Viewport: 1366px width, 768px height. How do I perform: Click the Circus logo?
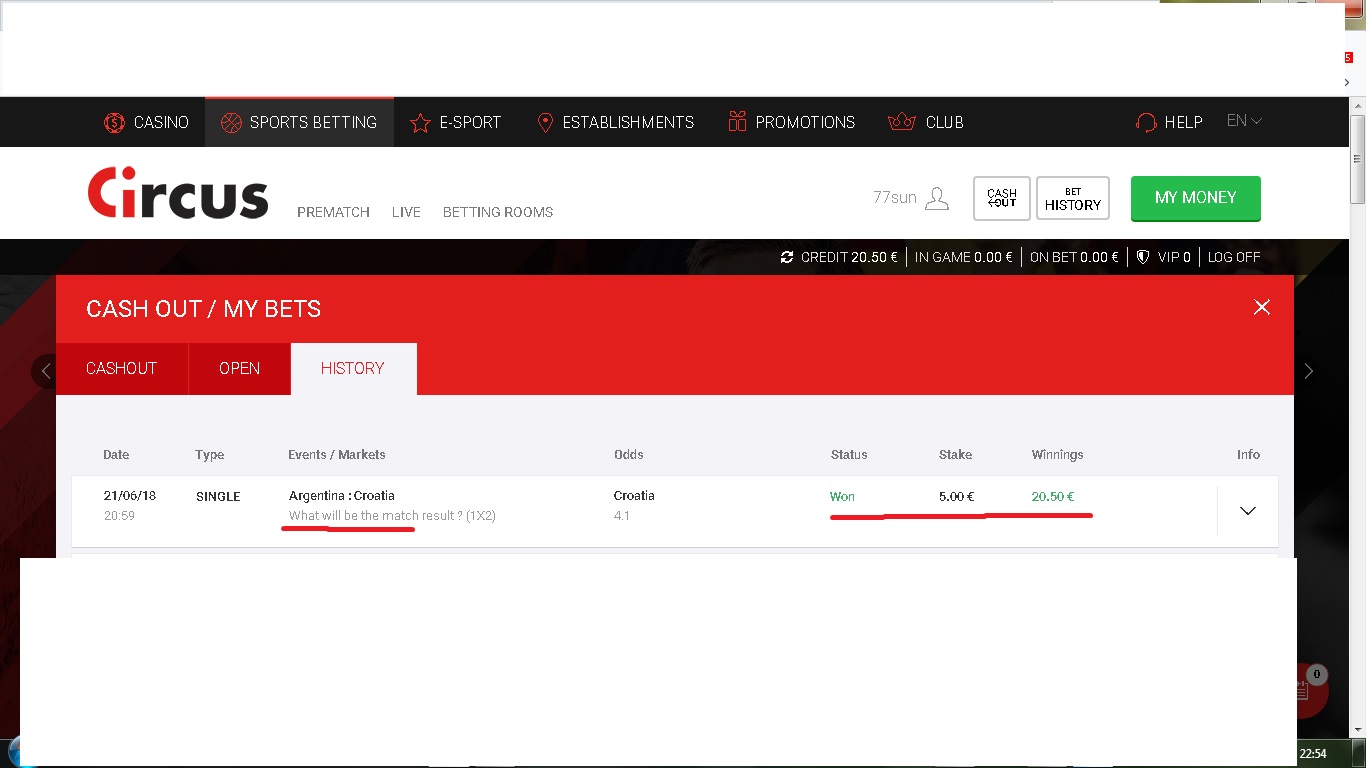pos(178,193)
